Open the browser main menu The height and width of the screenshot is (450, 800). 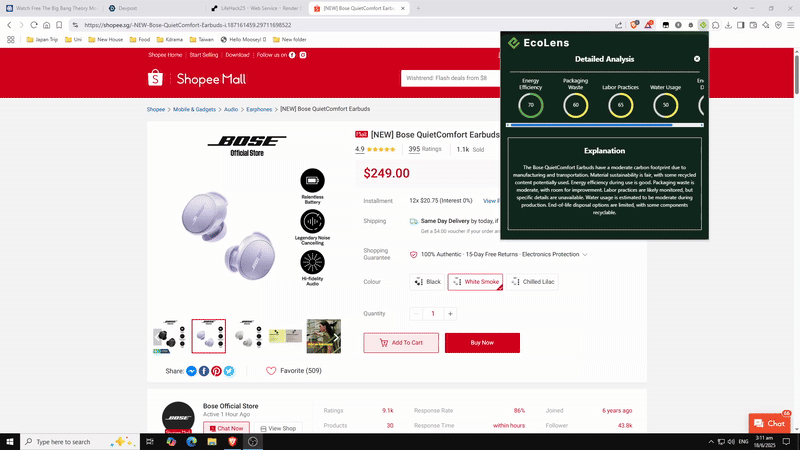pos(791,25)
